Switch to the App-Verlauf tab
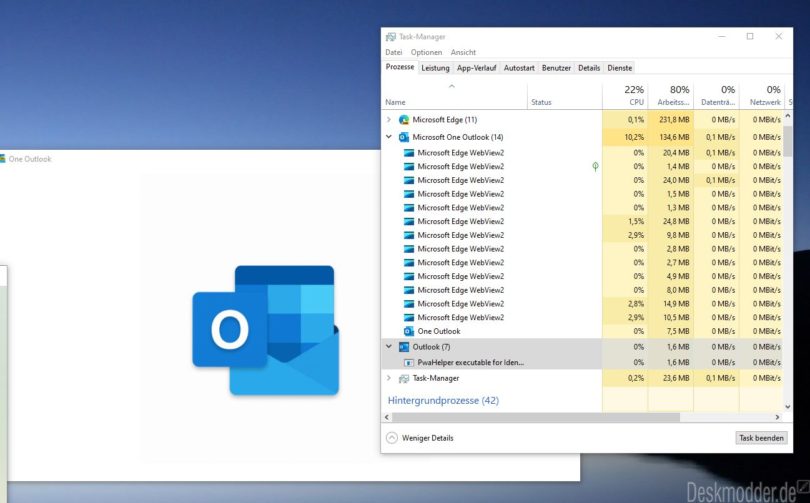This screenshot has width=810, height=503. (x=476, y=68)
